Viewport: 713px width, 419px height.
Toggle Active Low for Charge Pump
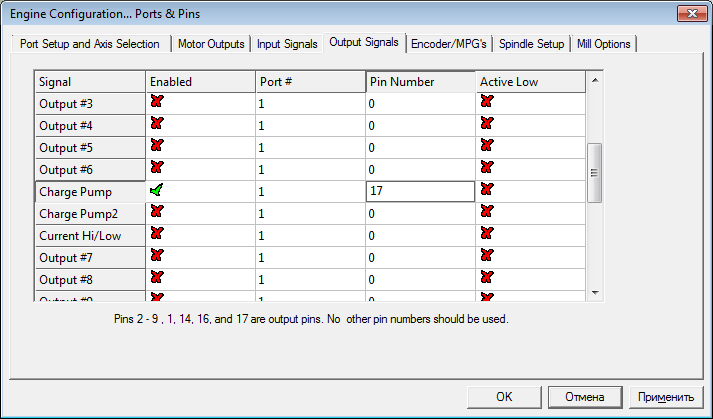click(x=487, y=189)
